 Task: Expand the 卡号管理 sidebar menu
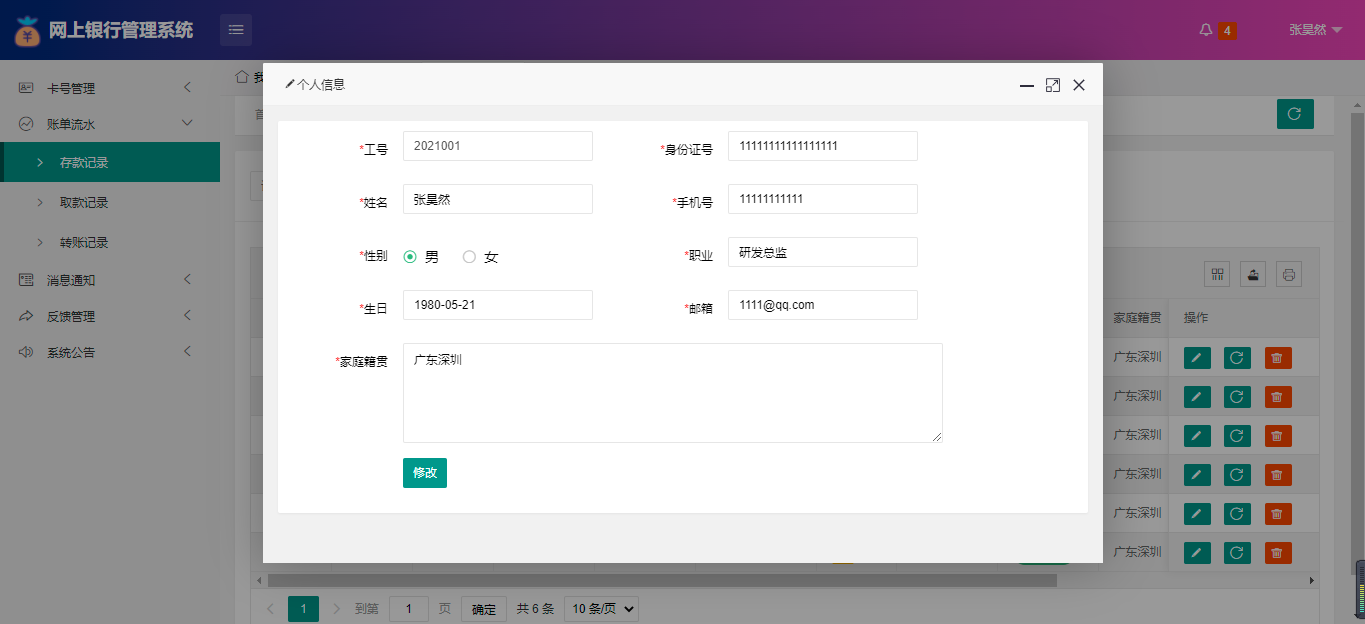(x=108, y=88)
